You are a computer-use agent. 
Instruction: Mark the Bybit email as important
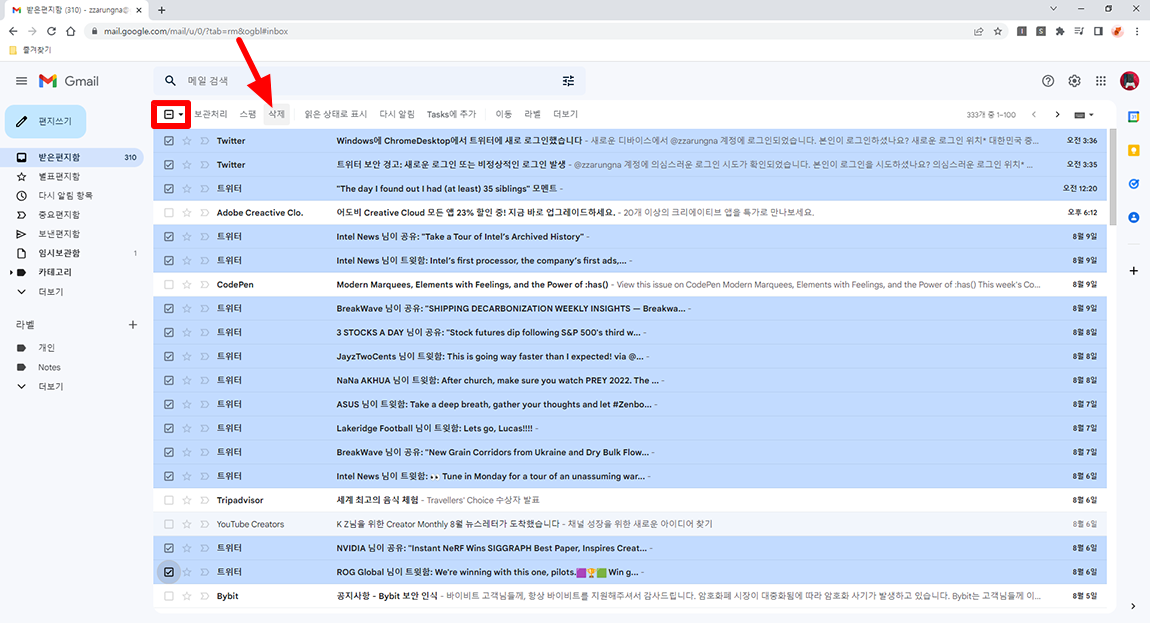click(205, 596)
